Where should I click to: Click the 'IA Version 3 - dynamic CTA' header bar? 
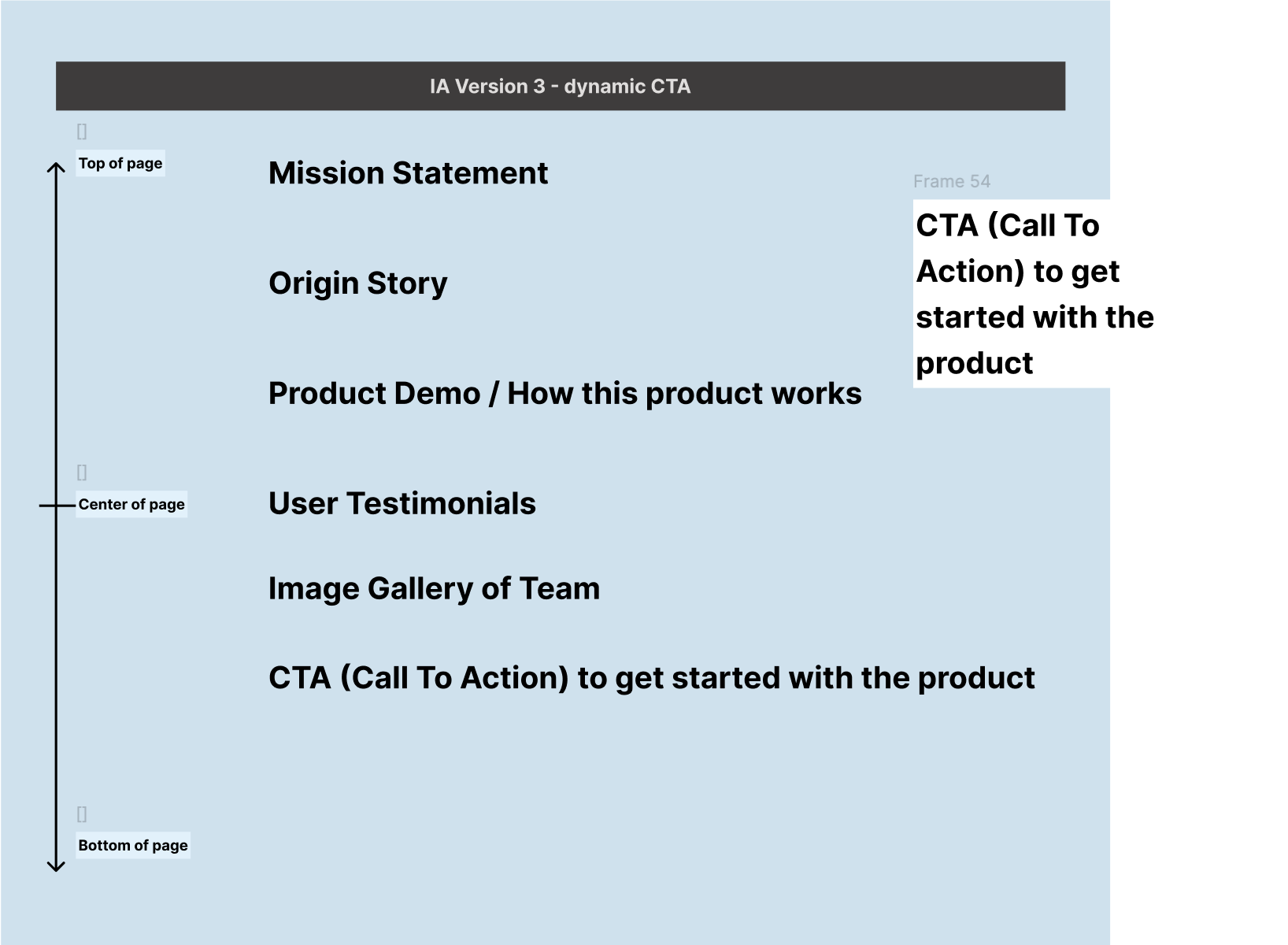point(560,86)
